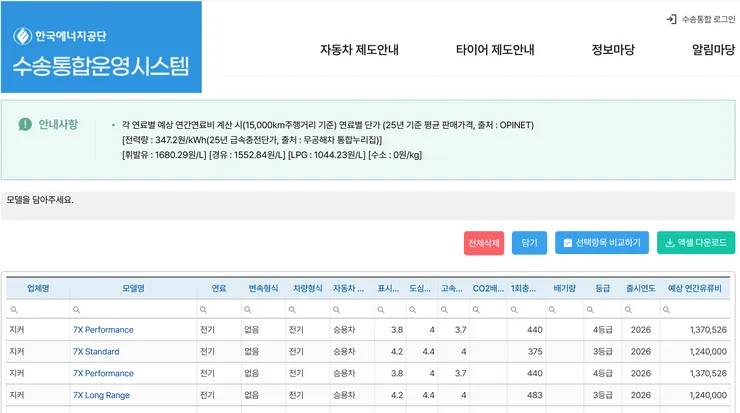Screen dimensions: 740x413
Task: Sort by the 자동차 ... column header
Action: coord(349,288)
